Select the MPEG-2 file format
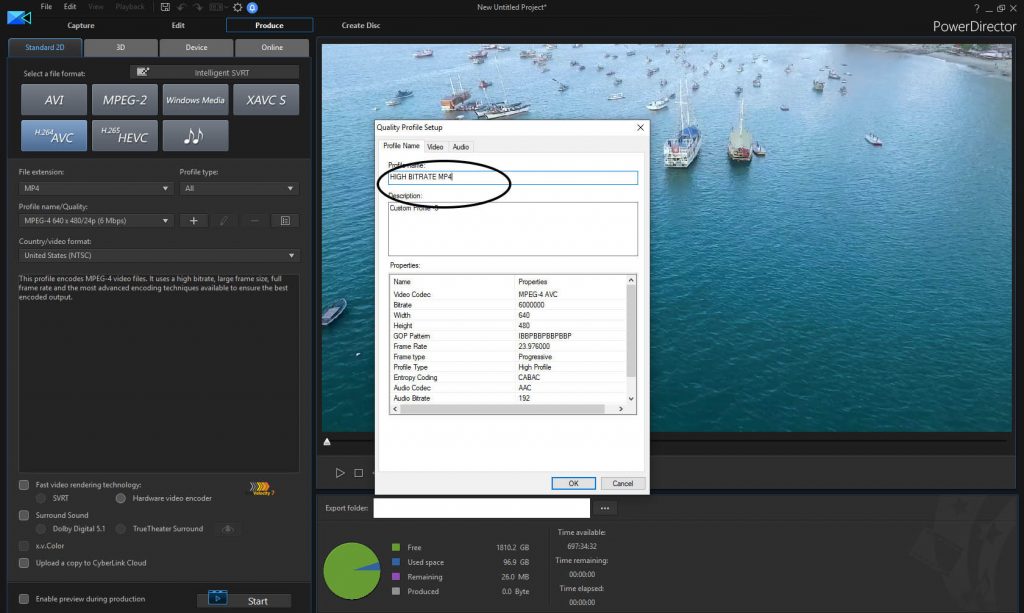The width and height of the screenshot is (1024, 613). (x=125, y=100)
